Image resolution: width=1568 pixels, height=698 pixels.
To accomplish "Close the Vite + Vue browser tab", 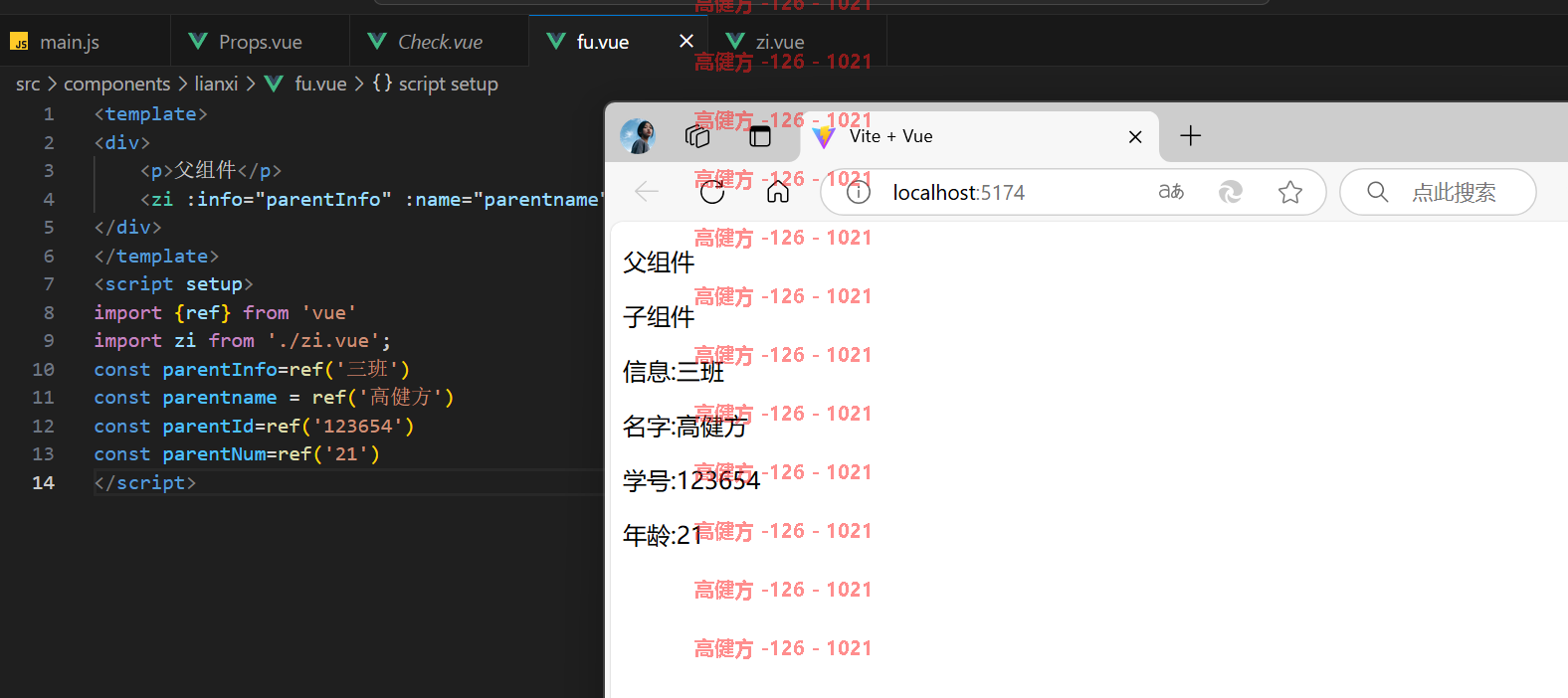I will point(1135,137).
